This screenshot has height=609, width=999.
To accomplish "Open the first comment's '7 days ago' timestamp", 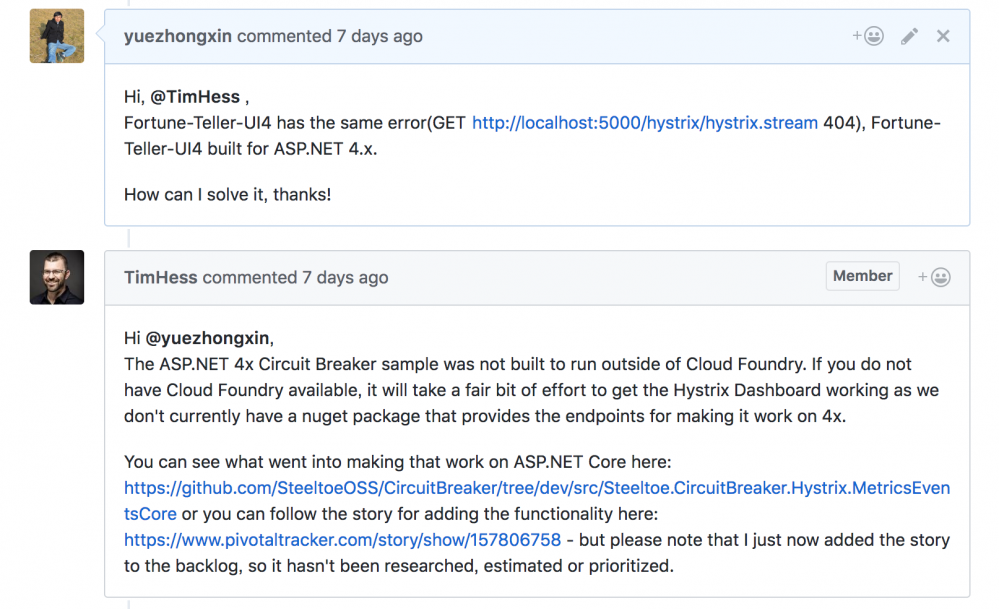I will [x=379, y=36].
